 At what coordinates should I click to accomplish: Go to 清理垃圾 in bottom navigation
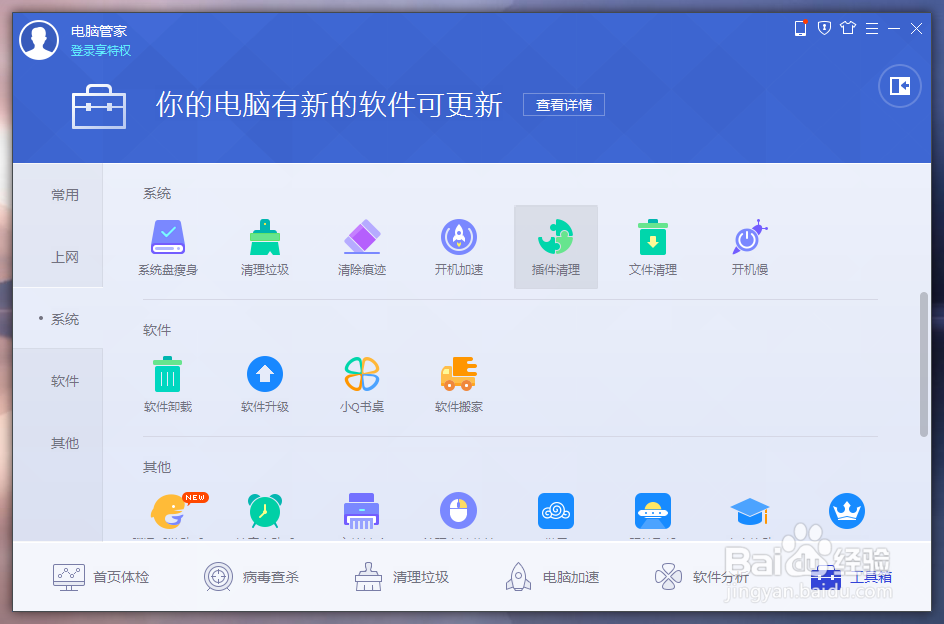pos(402,577)
